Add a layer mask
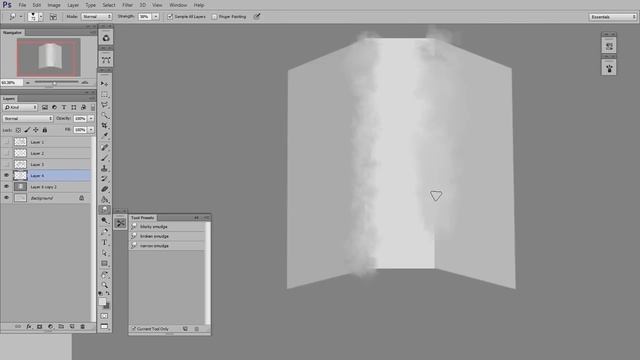 pos(40,327)
